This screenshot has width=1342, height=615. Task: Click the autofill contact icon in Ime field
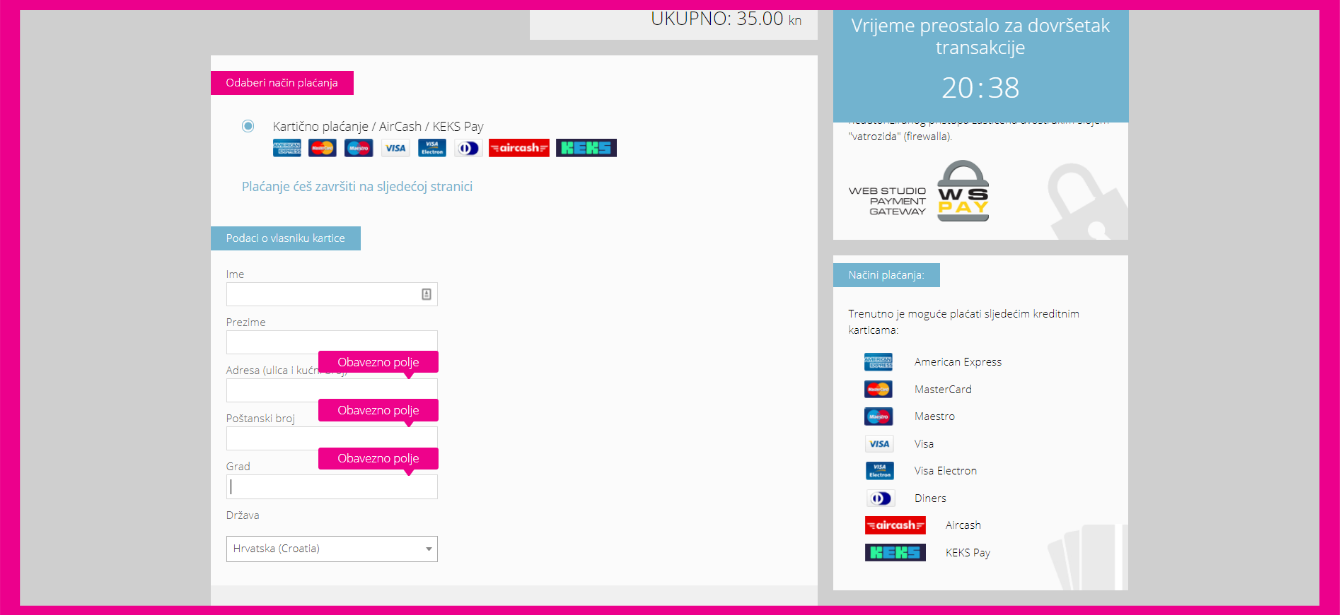[426, 294]
